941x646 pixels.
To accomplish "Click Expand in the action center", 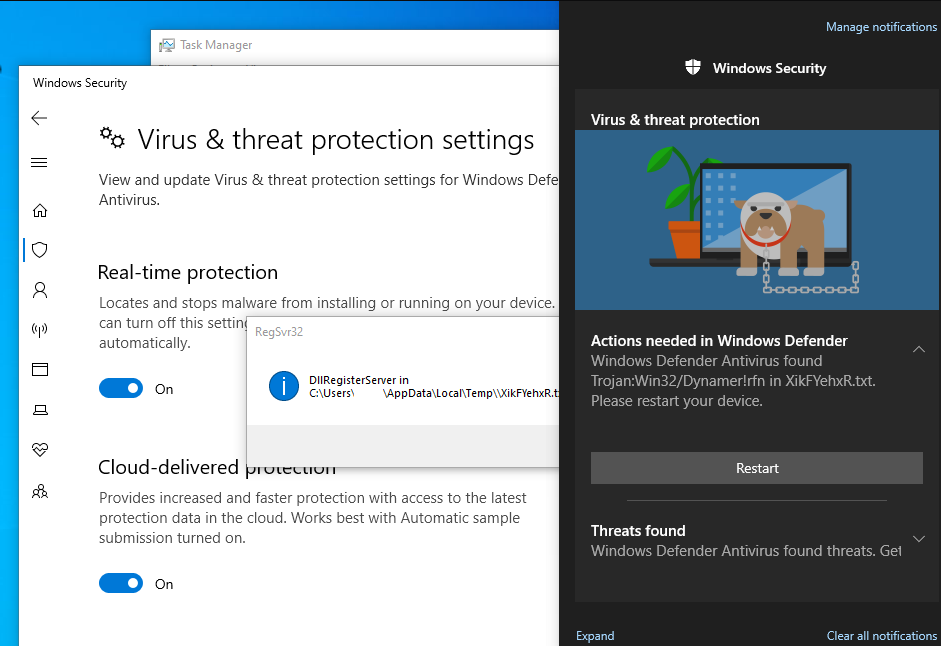I will [595, 636].
